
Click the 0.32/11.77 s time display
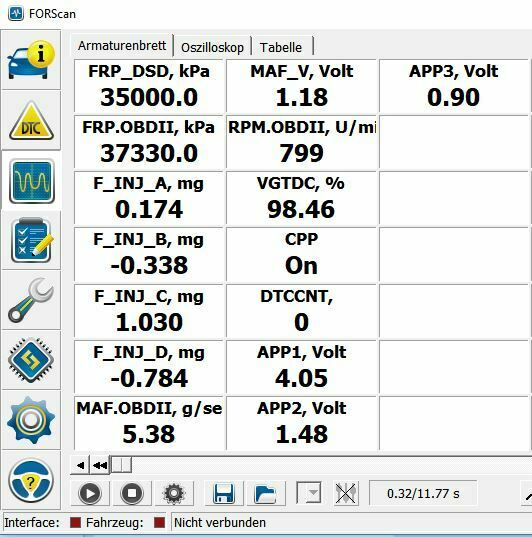pyautogui.click(x=423, y=493)
